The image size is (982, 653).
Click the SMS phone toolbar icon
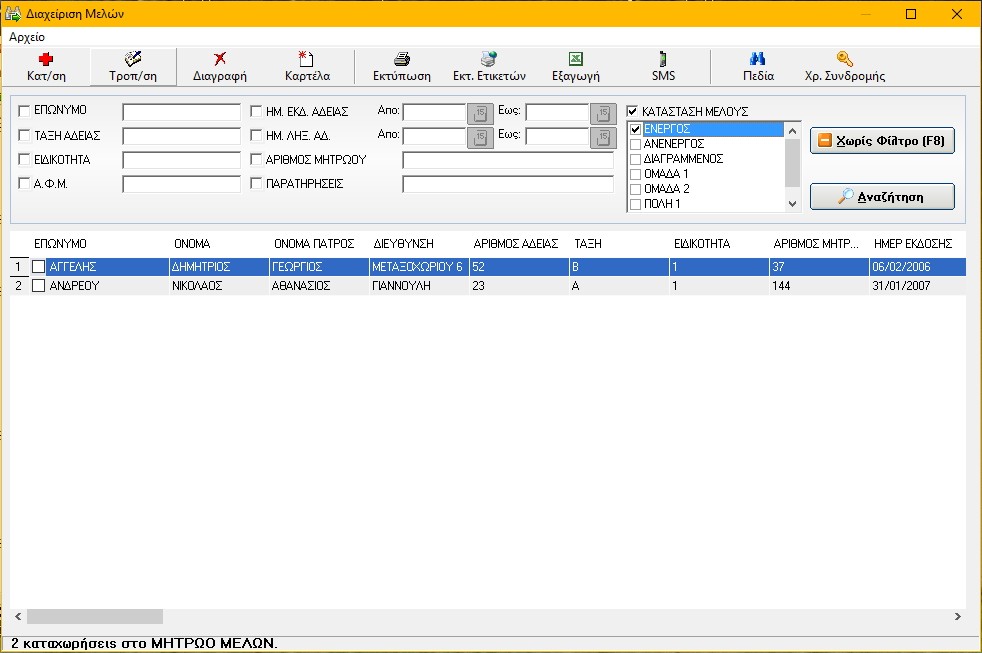663,60
